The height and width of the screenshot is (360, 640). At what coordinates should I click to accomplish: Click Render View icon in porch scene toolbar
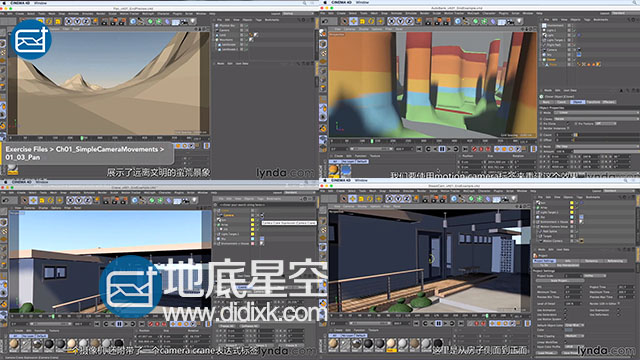(x=426, y=199)
